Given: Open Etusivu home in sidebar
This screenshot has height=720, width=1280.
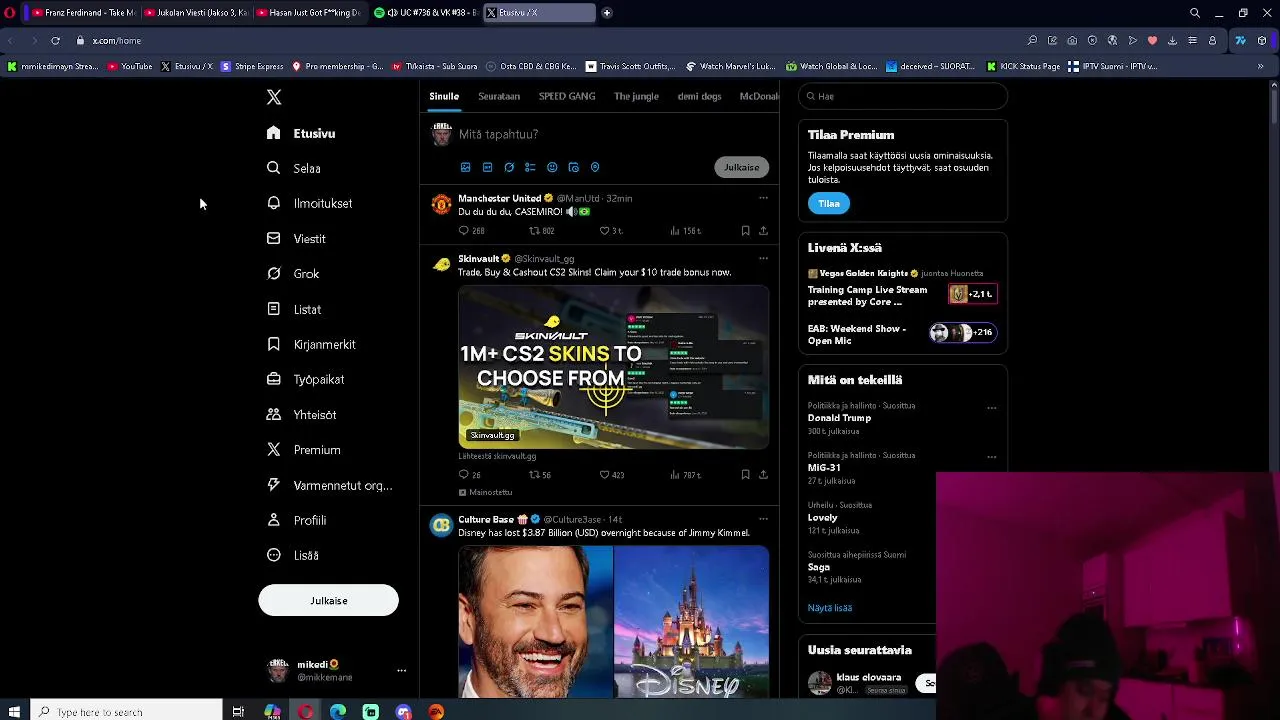Looking at the screenshot, I should coord(301,133).
